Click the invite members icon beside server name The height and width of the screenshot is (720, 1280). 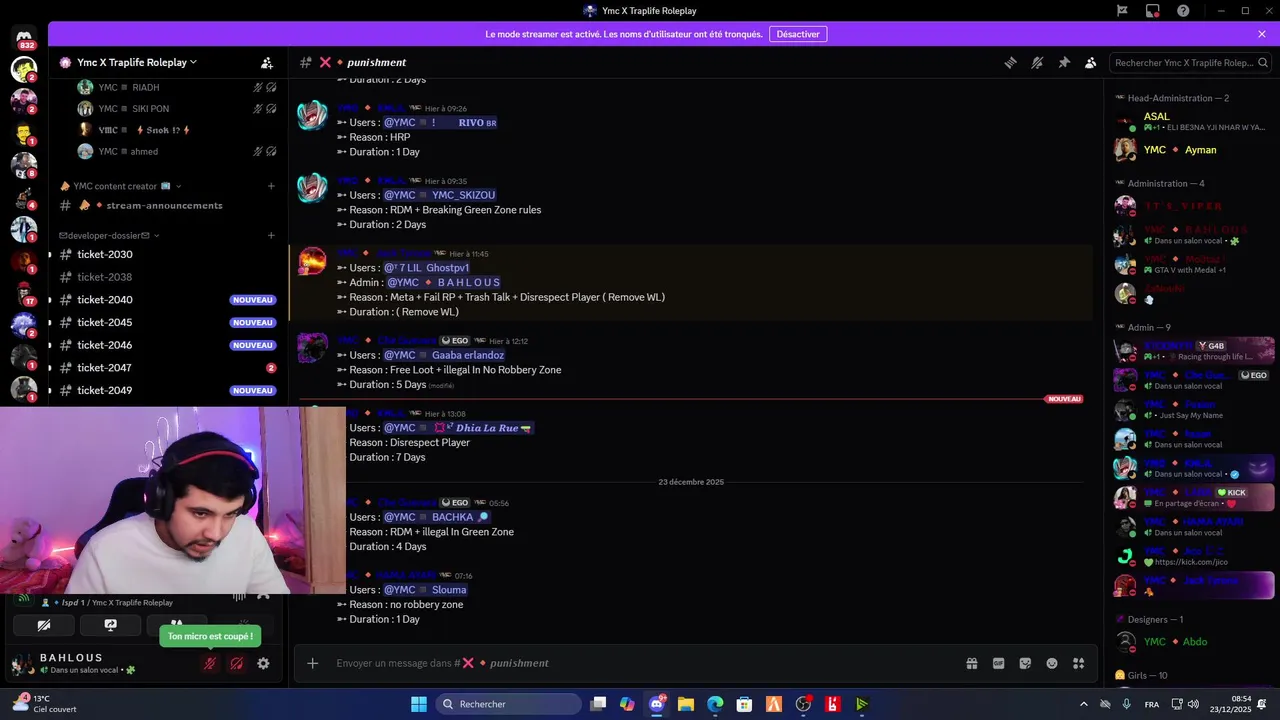click(x=267, y=62)
